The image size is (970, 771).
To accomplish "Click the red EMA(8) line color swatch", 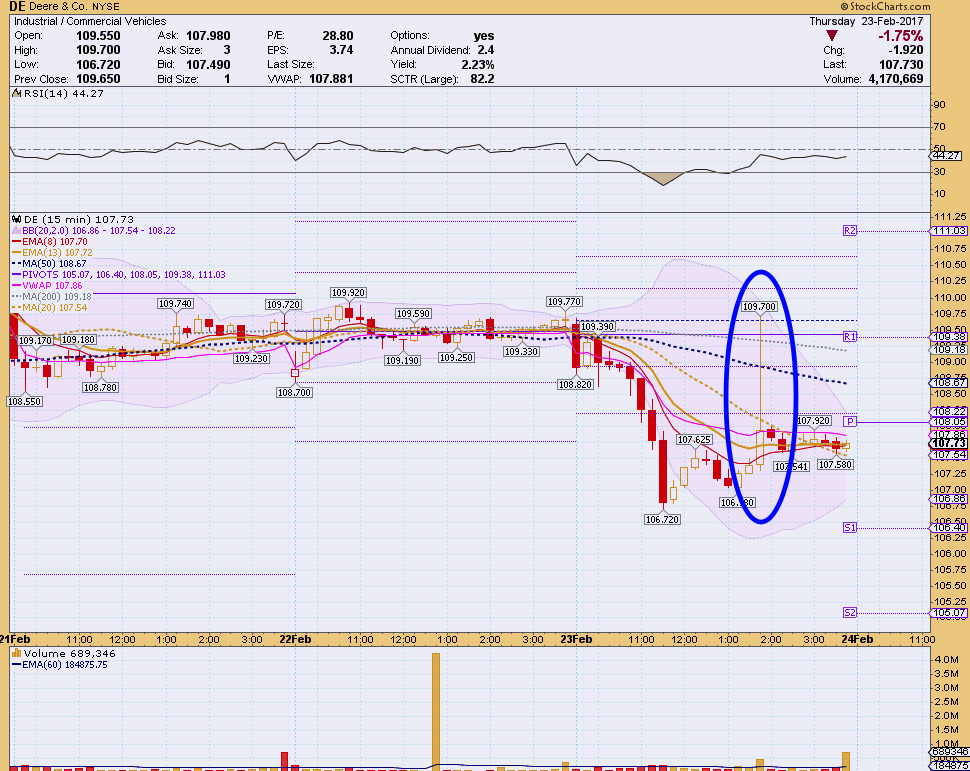I will pos(15,241).
